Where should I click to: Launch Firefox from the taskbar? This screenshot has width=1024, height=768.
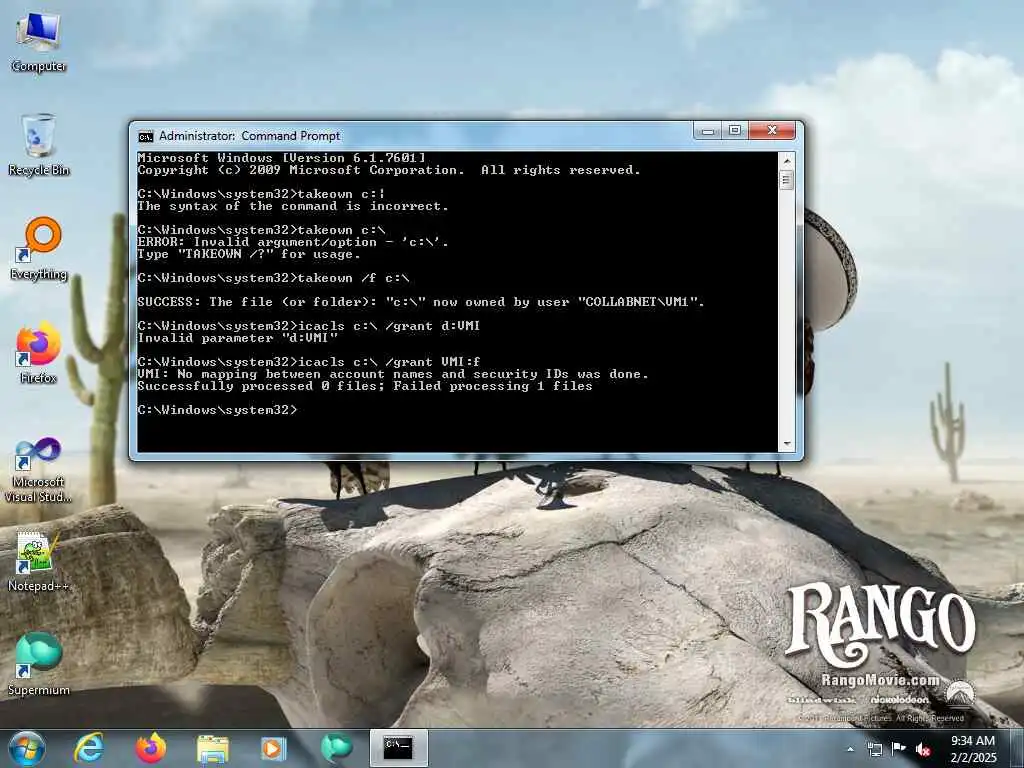151,748
